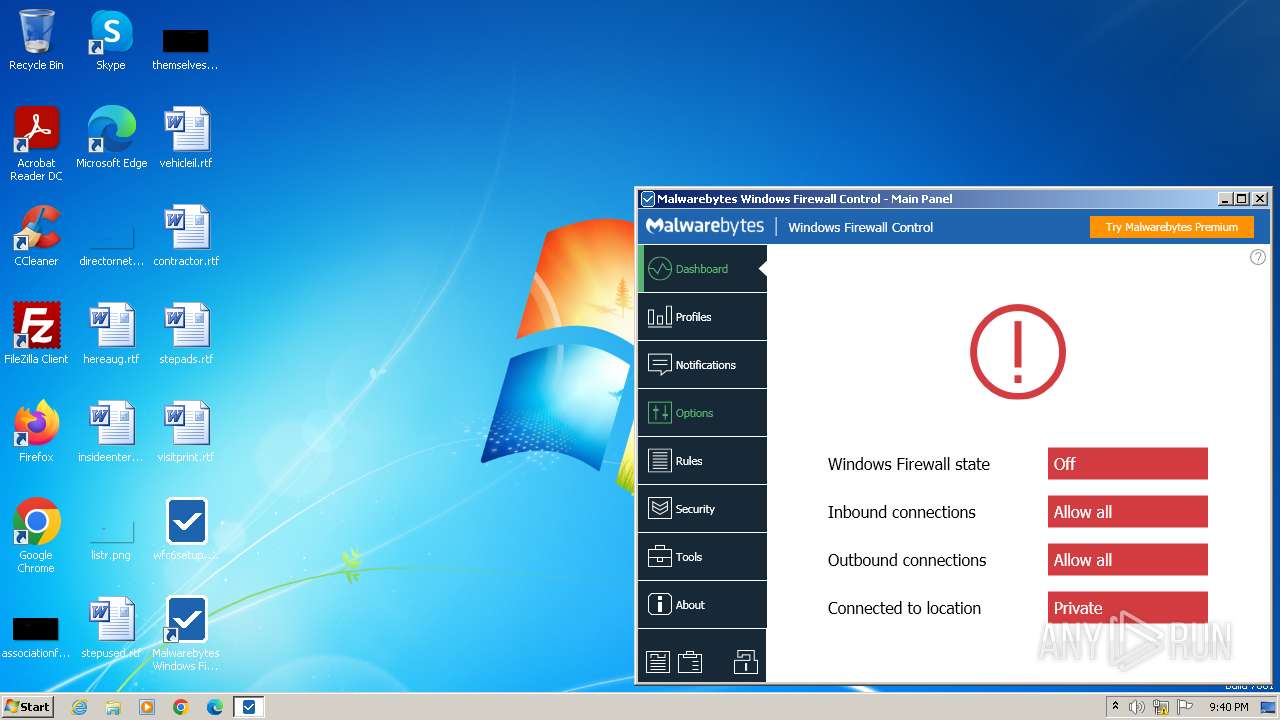
Task: Open the Tools section
Action: tap(702, 557)
